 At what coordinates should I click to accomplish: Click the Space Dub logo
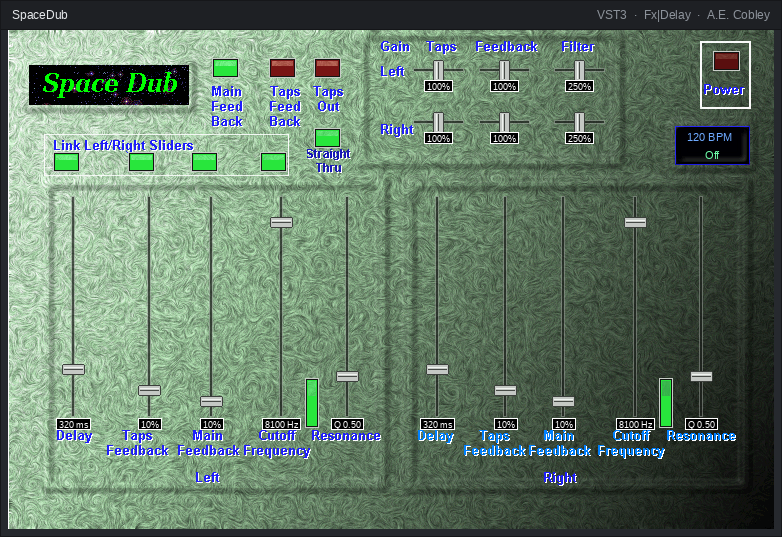coord(109,85)
